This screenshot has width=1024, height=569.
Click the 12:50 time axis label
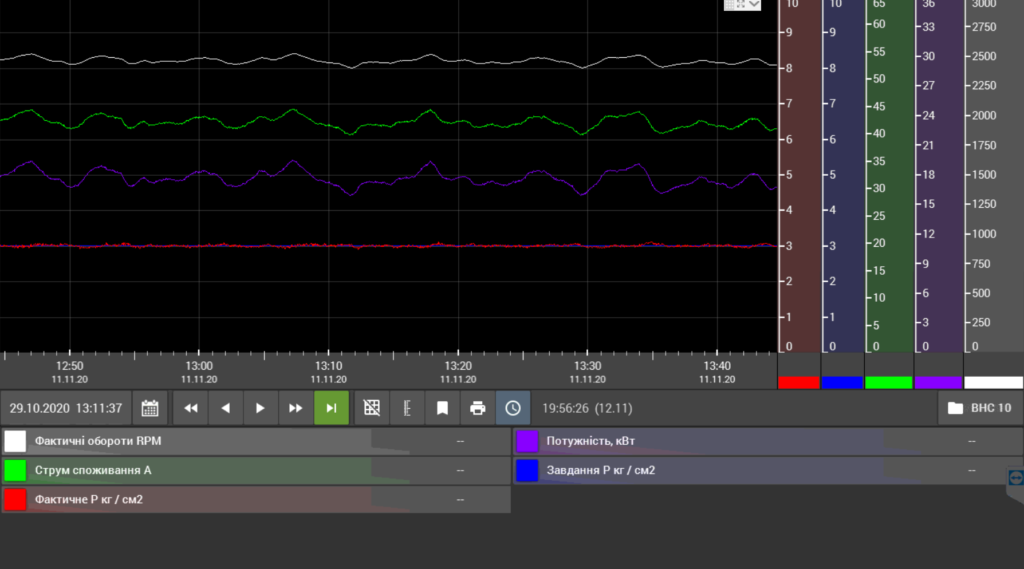(x=70, y=372)
